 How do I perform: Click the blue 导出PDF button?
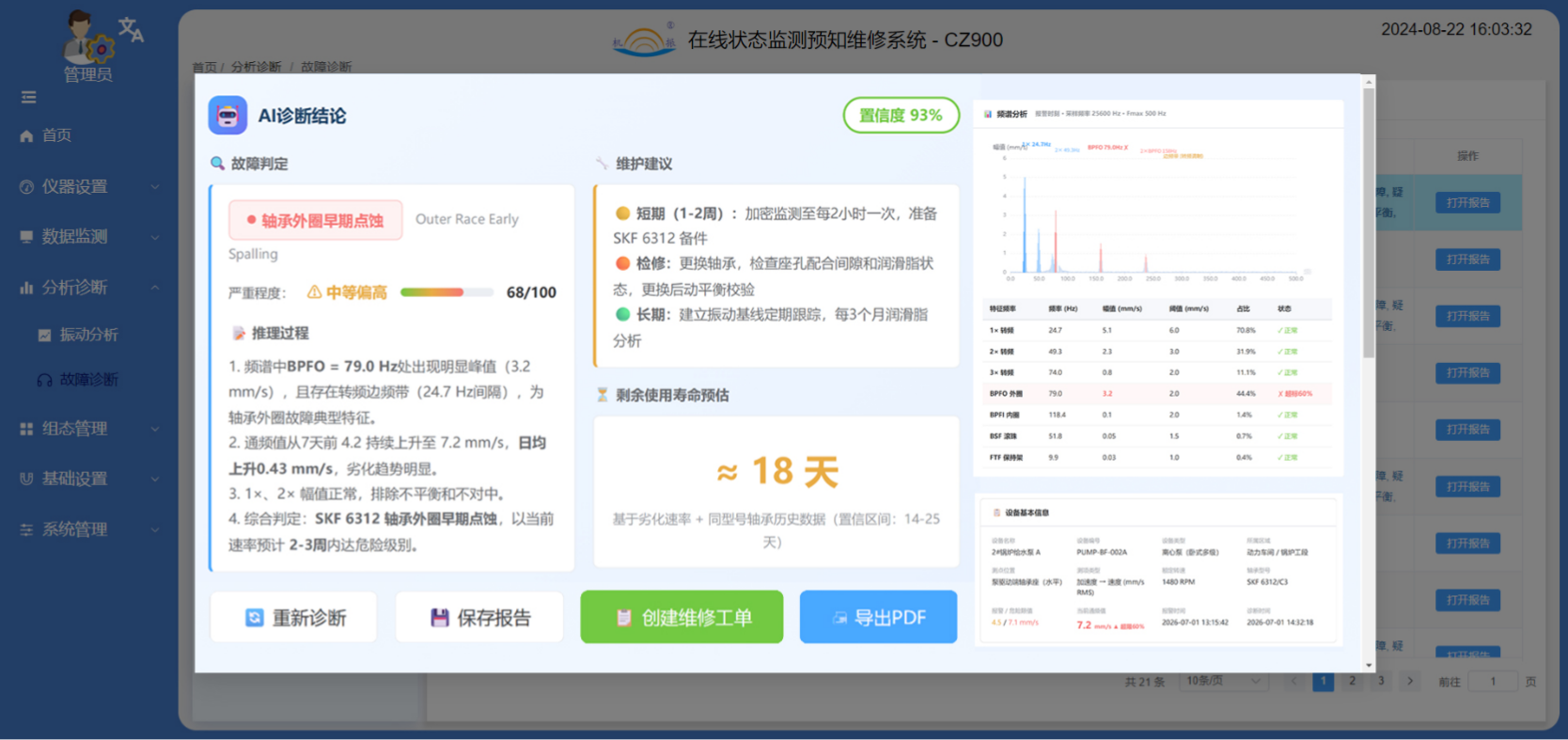click(x=878, y=618)
